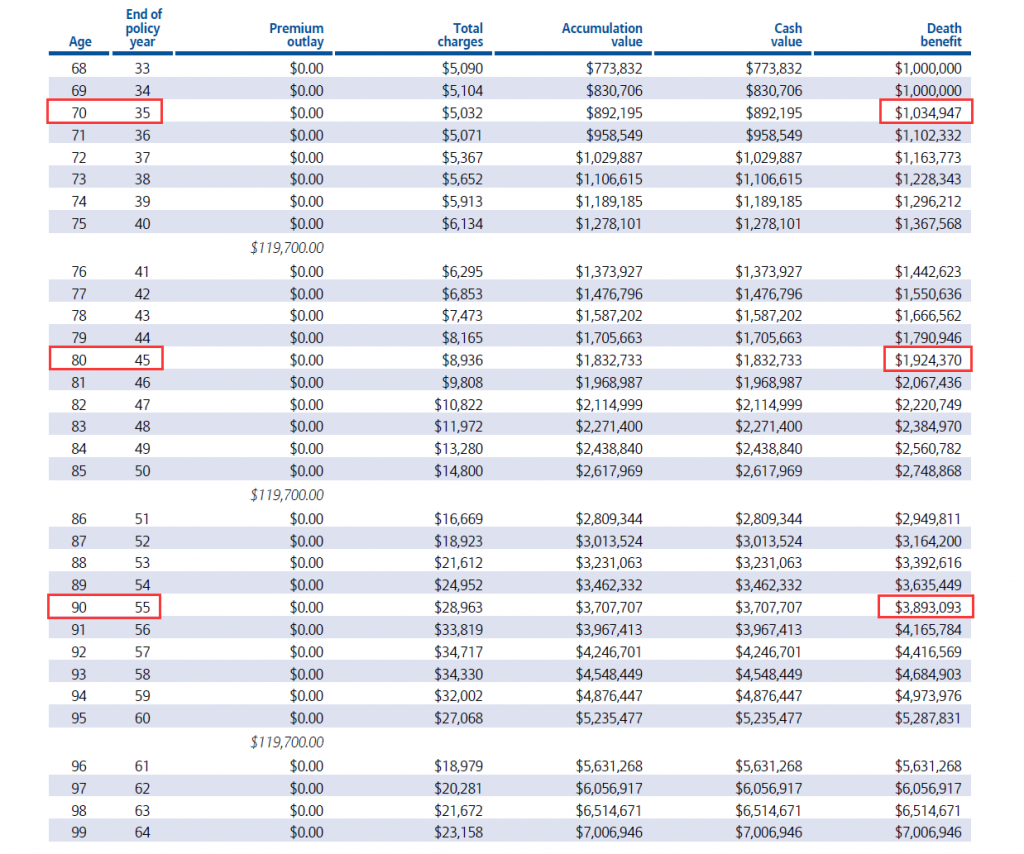Click total charges $28,963
The image size is (1024, 854).
point(458,607)
